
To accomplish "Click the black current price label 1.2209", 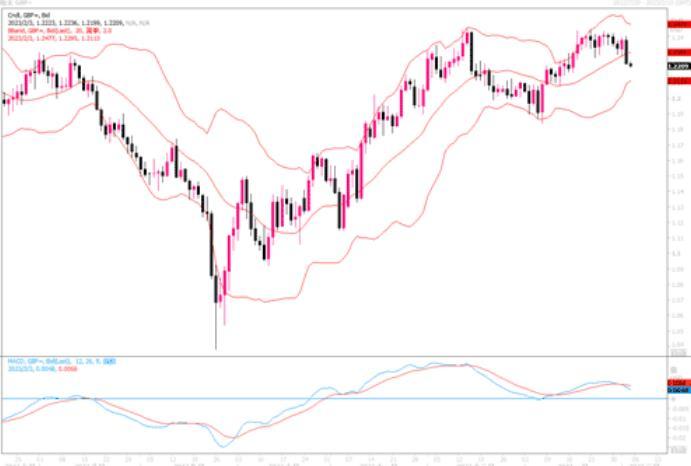I will coord(676,65).
